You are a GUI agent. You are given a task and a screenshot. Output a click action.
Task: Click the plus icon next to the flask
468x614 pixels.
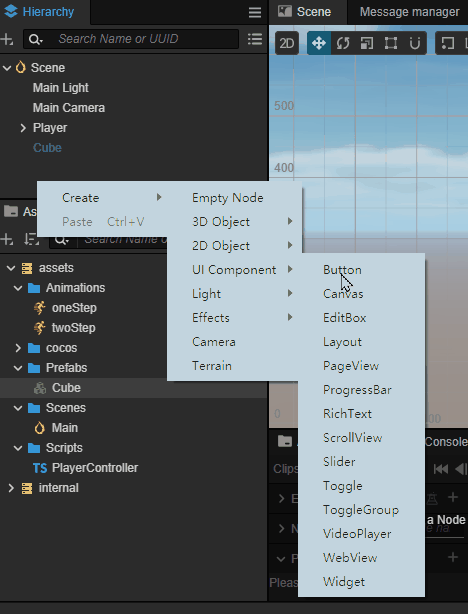[x=453, y=497]
